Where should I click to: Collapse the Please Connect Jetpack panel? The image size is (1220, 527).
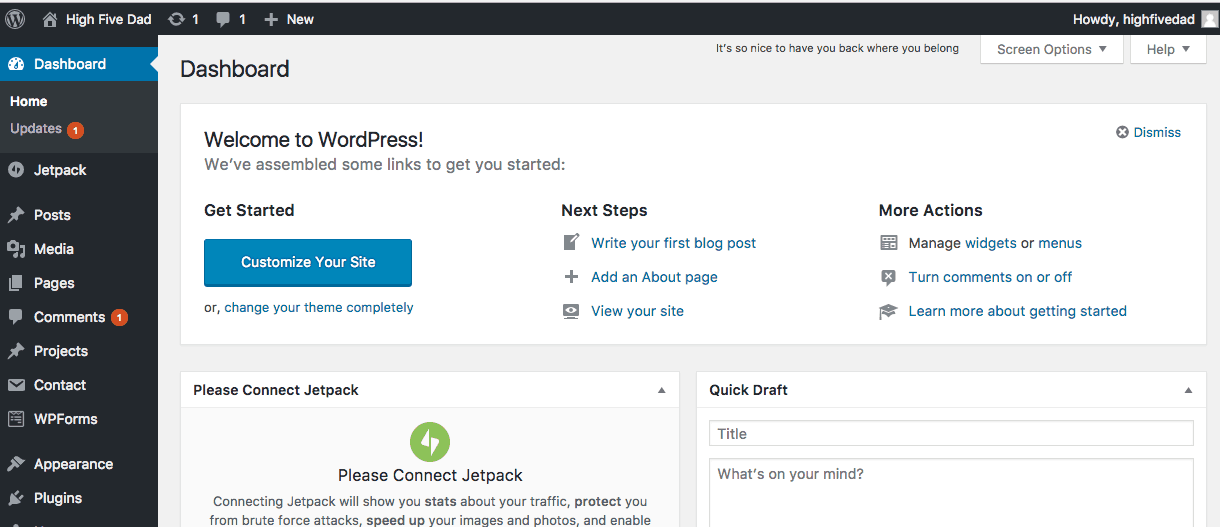click(x=661, y=390)
